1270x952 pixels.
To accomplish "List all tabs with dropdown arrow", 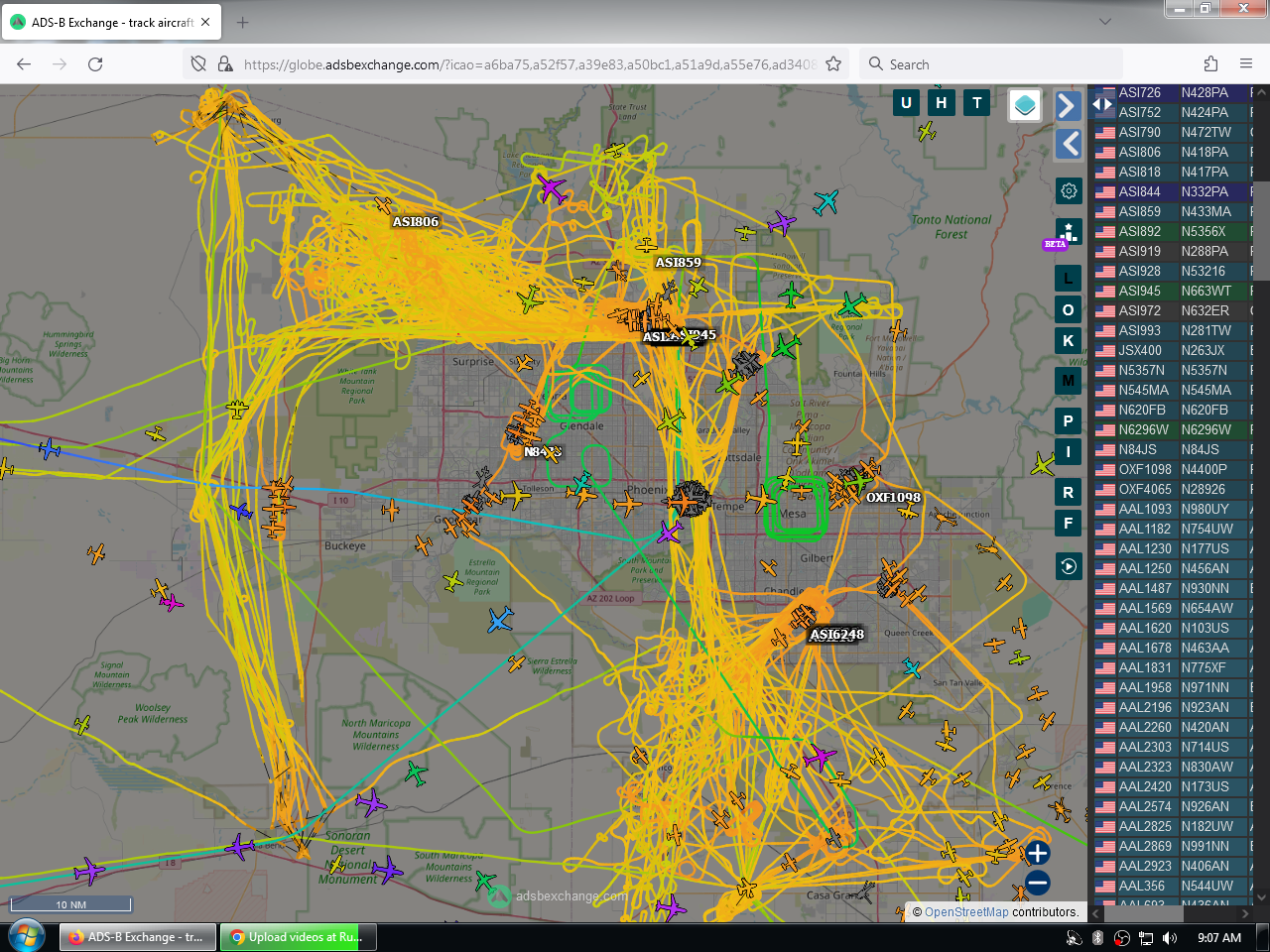I will (1105, 22).
